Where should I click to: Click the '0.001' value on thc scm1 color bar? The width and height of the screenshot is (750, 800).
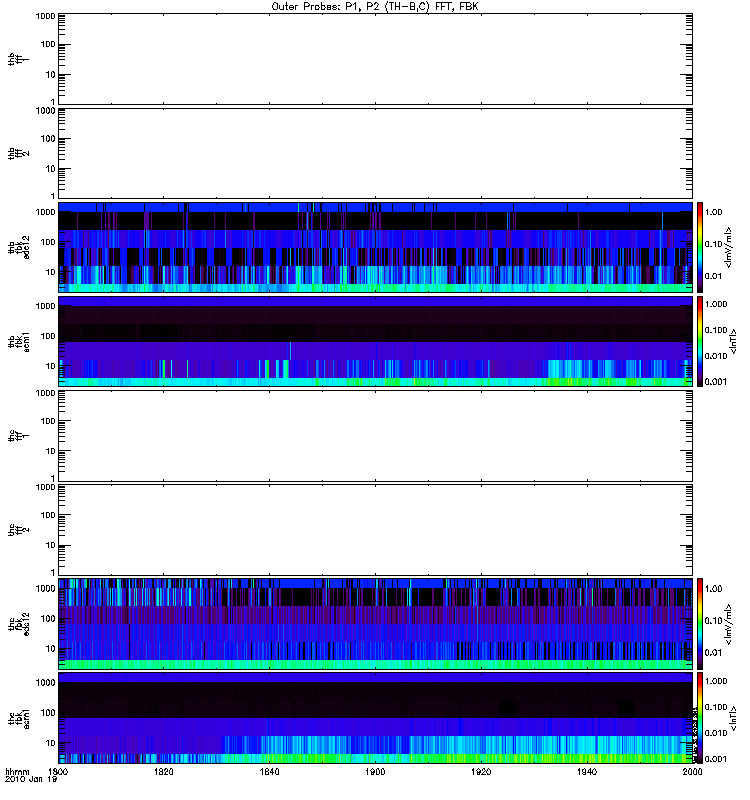(x=716, y=759)
